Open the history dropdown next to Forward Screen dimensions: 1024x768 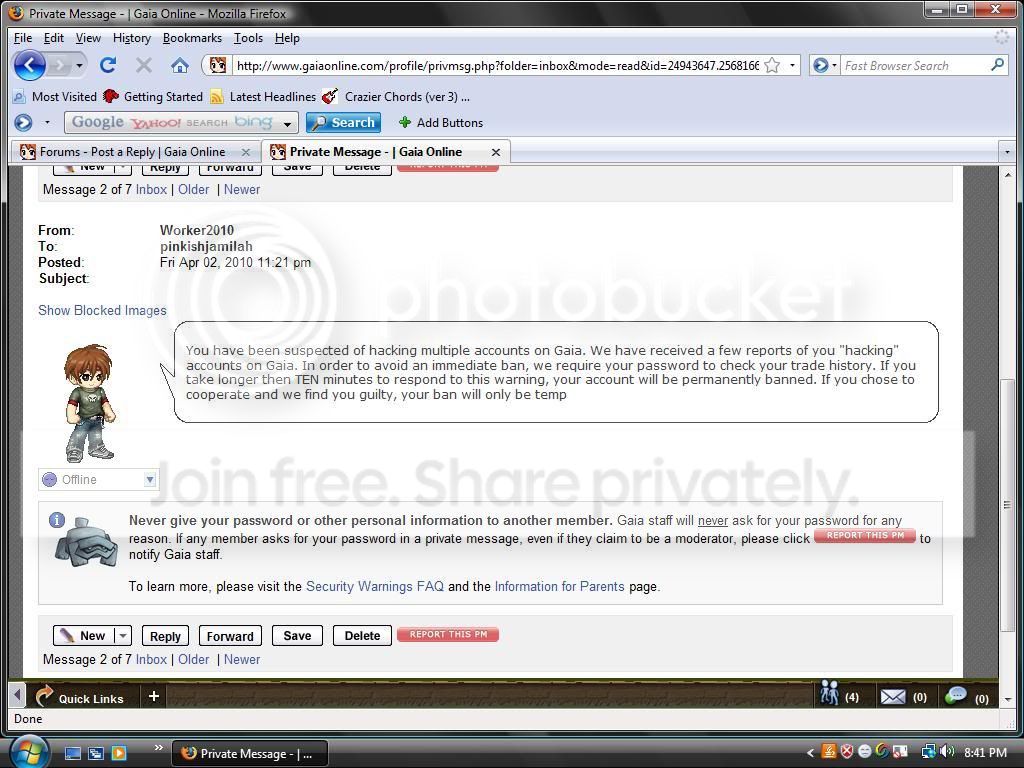pos(79,65)
